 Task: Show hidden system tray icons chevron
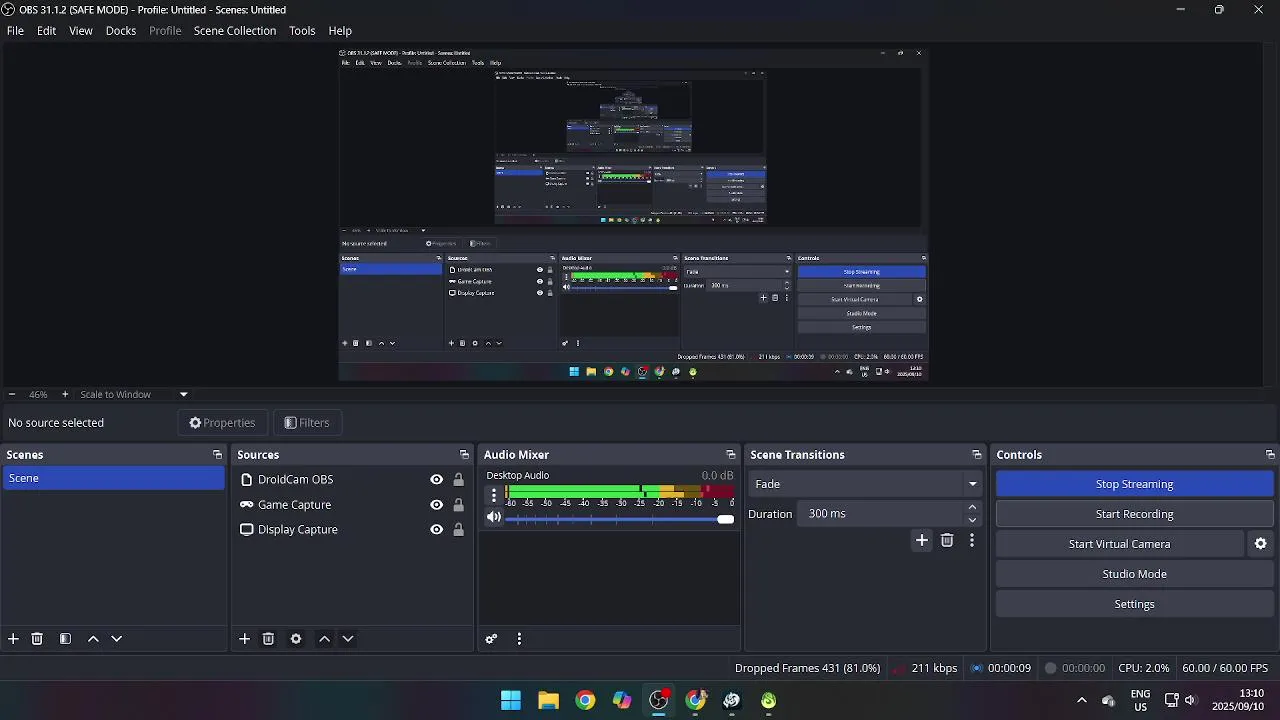[1082, 700]
